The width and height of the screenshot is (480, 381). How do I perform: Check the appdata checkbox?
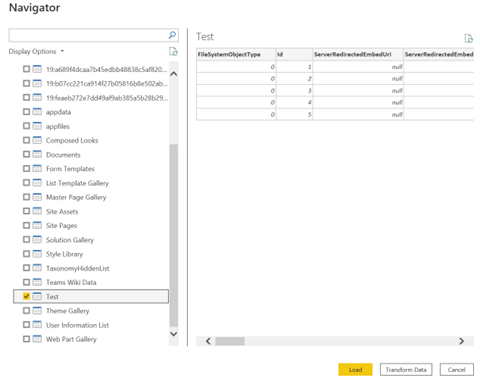click(26, 112)
